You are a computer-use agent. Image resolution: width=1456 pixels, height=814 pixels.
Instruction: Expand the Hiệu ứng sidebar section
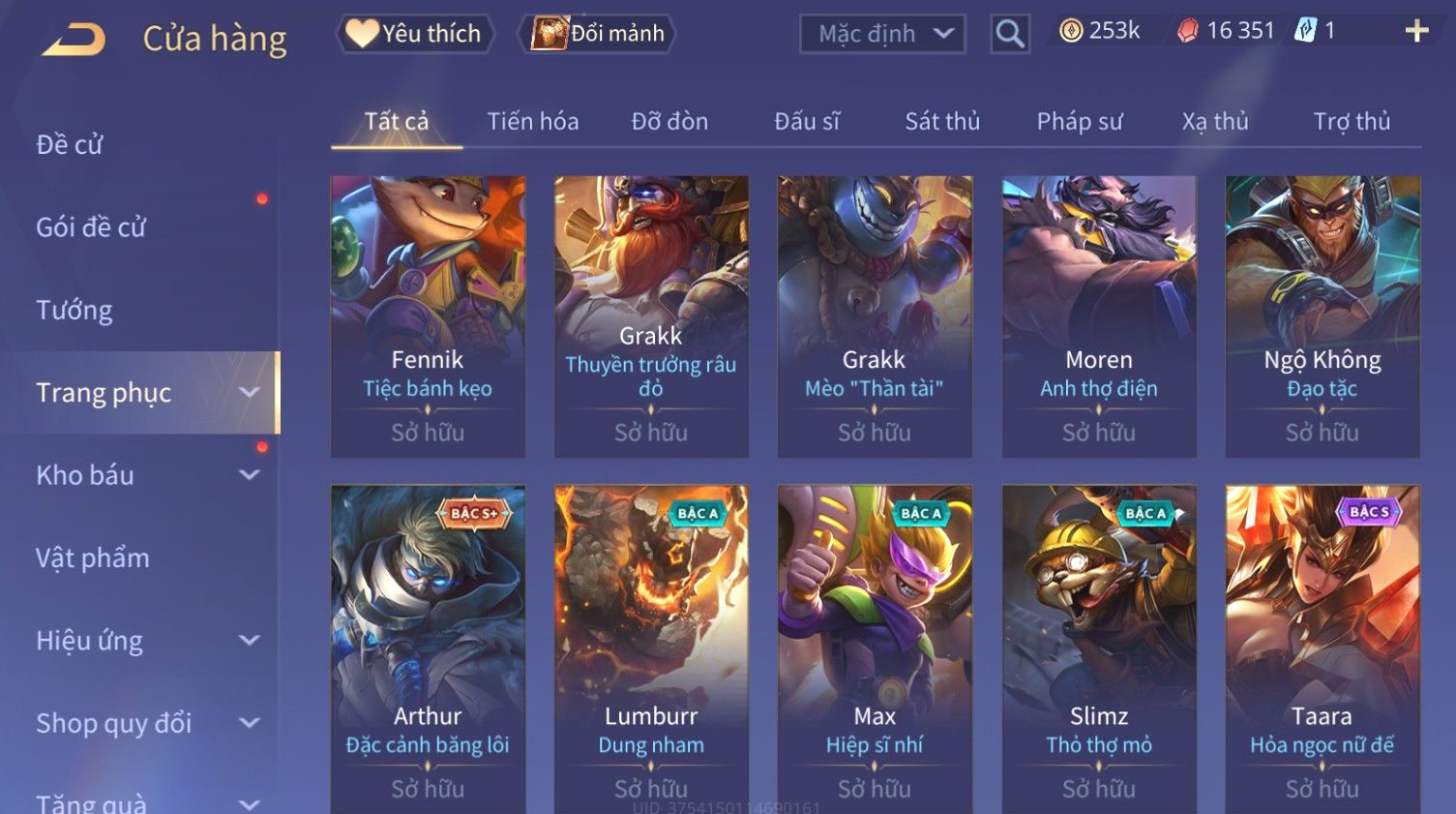(x=249, y=641)
